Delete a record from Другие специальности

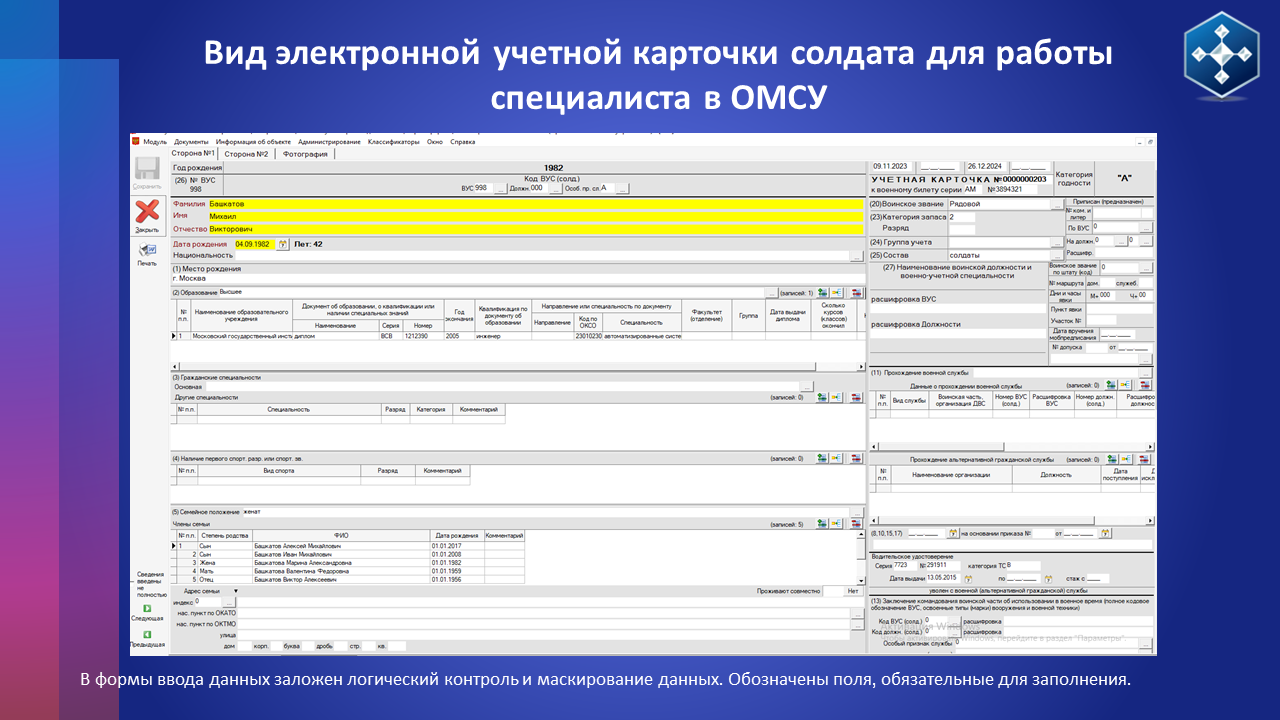point(857,397)
